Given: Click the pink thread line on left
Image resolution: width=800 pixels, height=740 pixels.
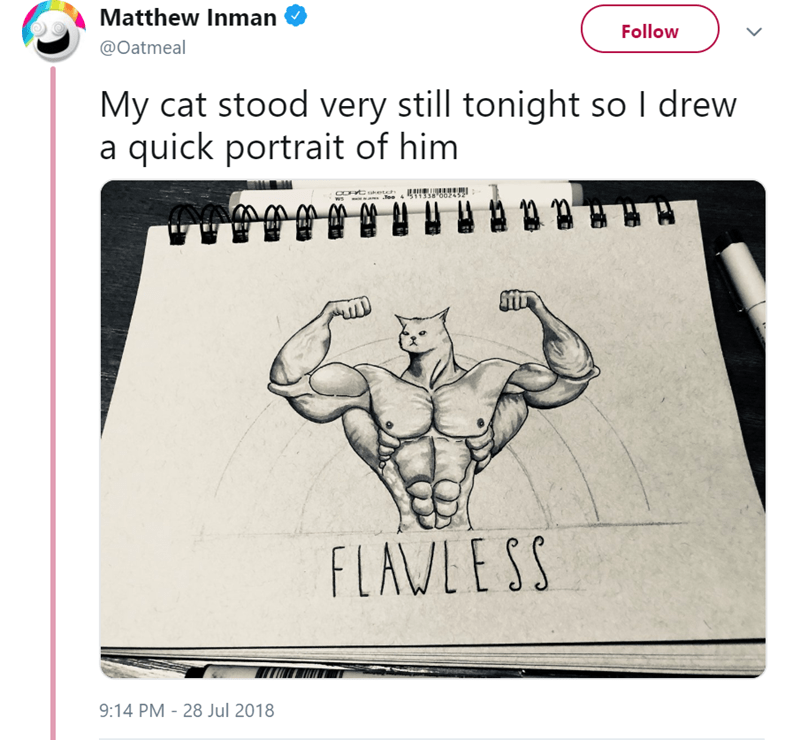Looking at the screenshot, I should 54,400.
